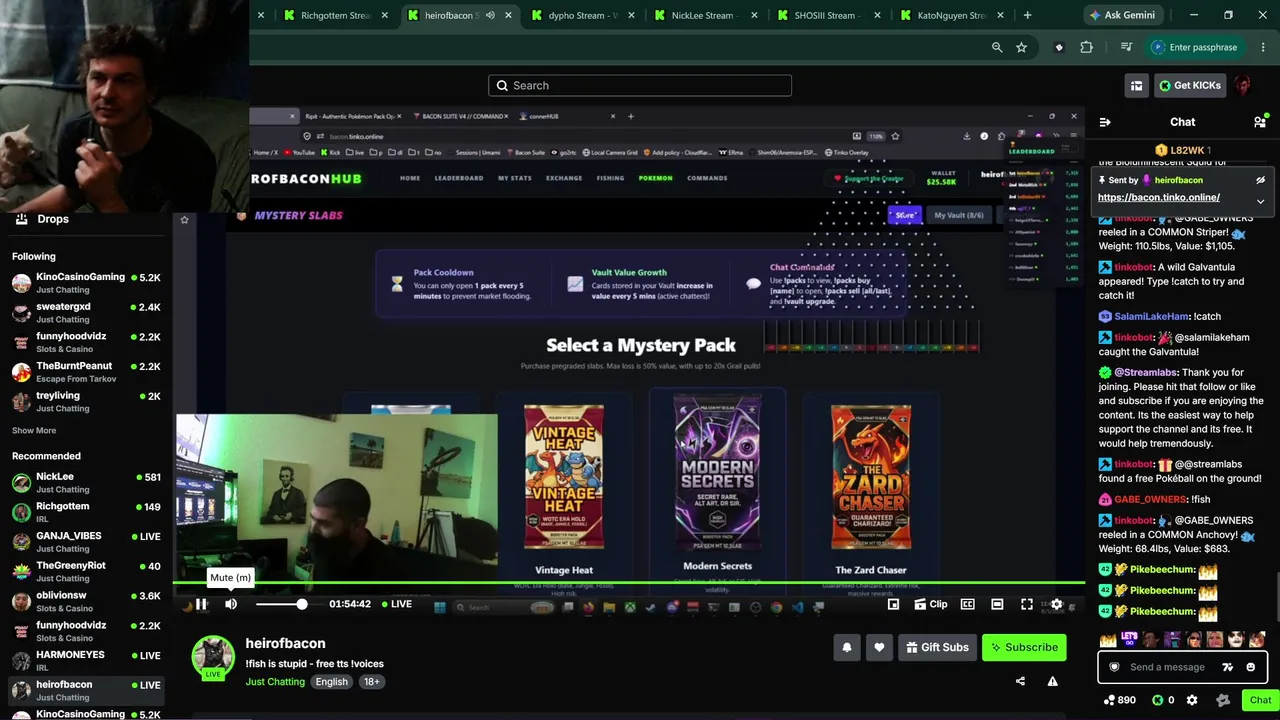Open sweatergxd channel in sidebar
Image resolution: width=1280 pixels, height=720 pixels.
[86, 313]
